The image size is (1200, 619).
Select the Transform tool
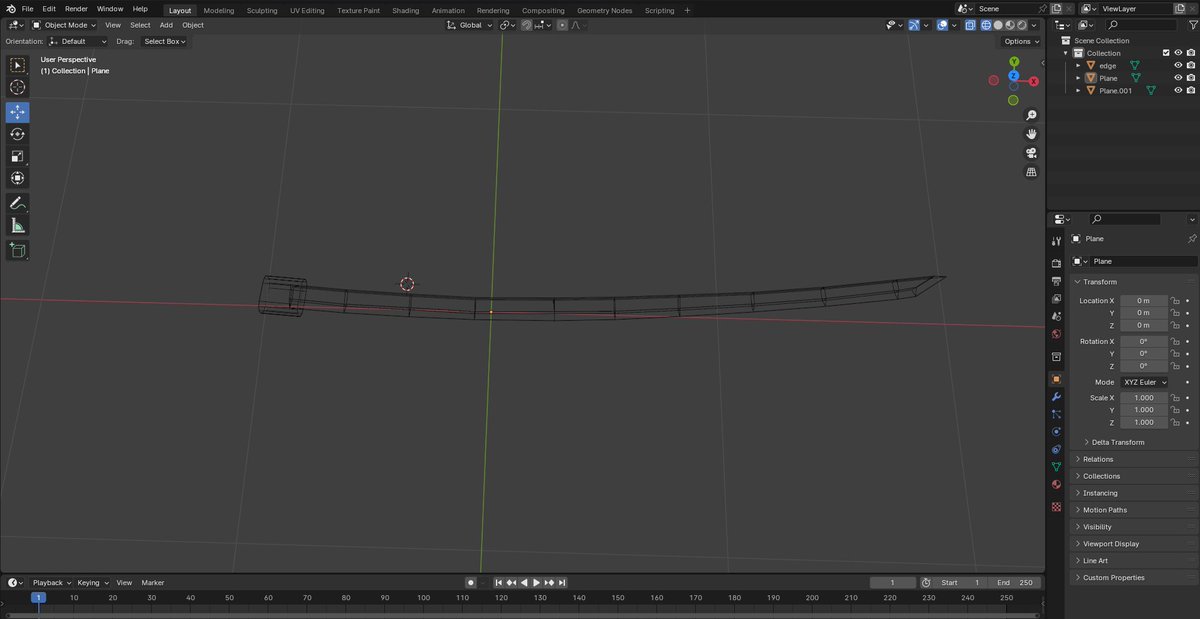coord(17,178)
